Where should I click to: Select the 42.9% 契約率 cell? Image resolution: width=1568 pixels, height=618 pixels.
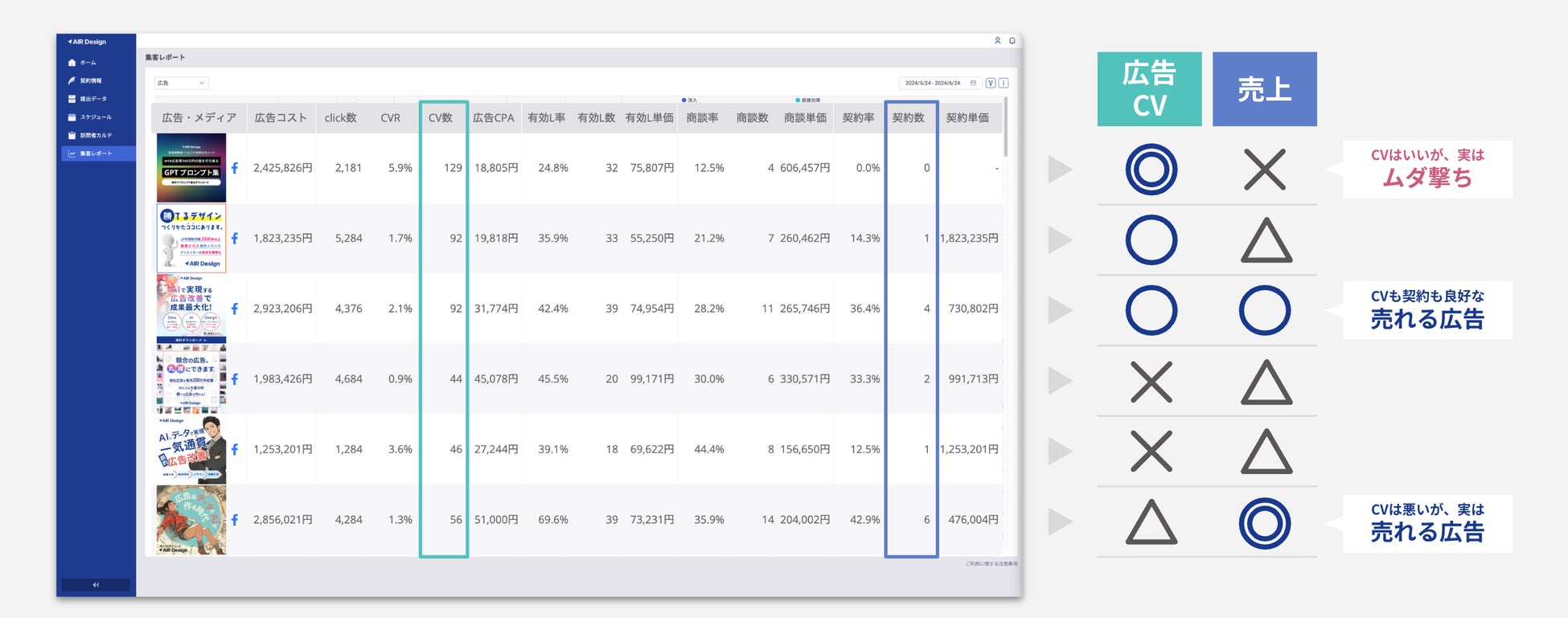click(865, 520)
